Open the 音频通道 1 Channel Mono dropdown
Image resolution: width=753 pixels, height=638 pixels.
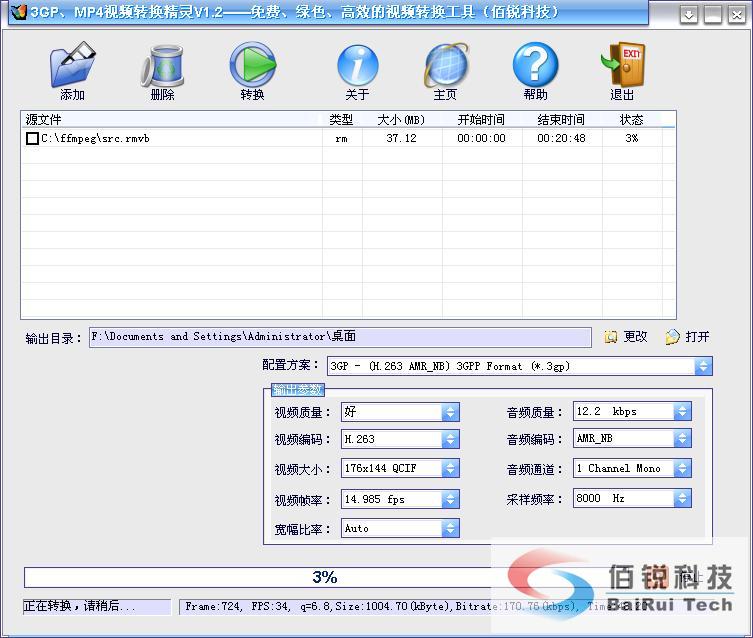point(682,468)
